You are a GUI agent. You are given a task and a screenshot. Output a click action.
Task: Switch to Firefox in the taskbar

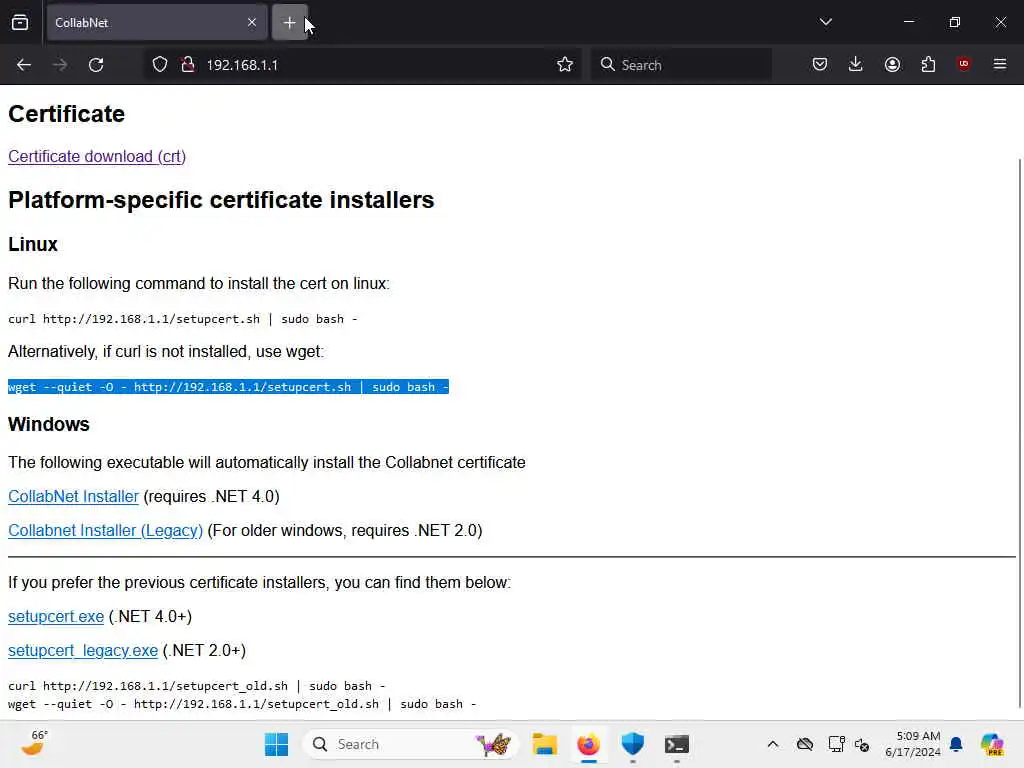pyautogui.click(x=588, y=744)
